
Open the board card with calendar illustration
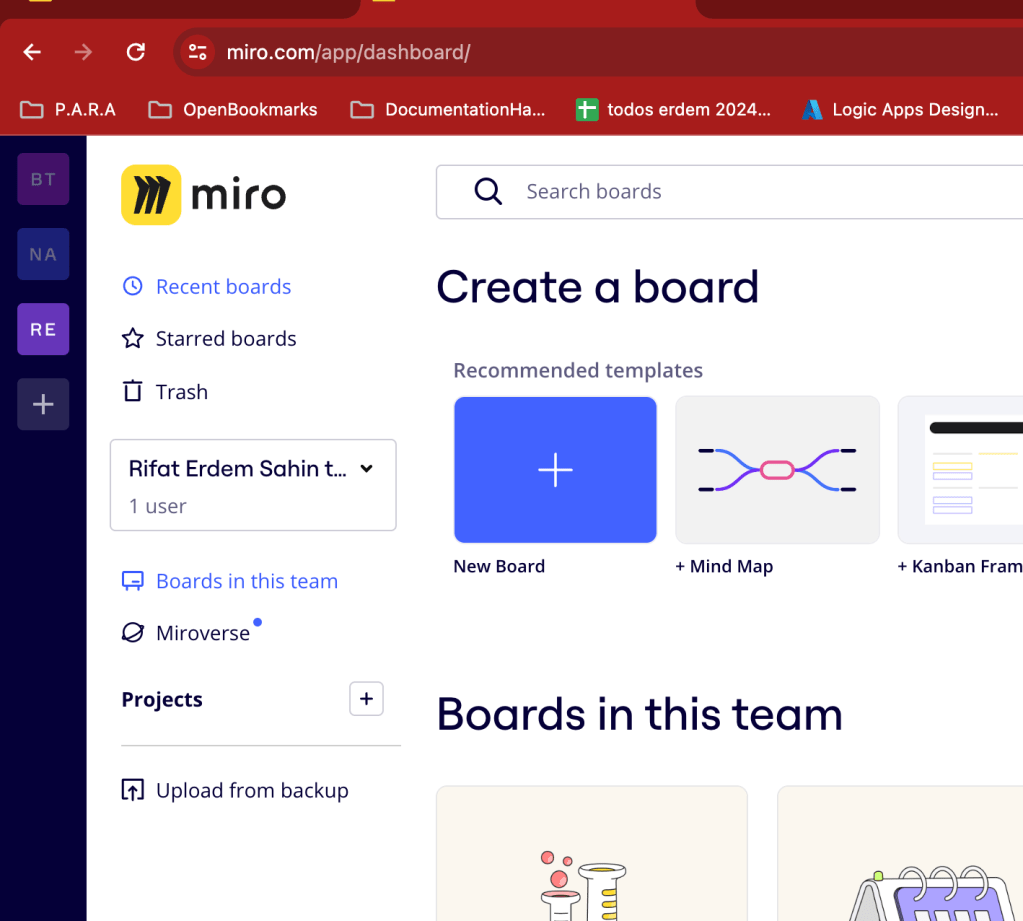coord(900,854)
